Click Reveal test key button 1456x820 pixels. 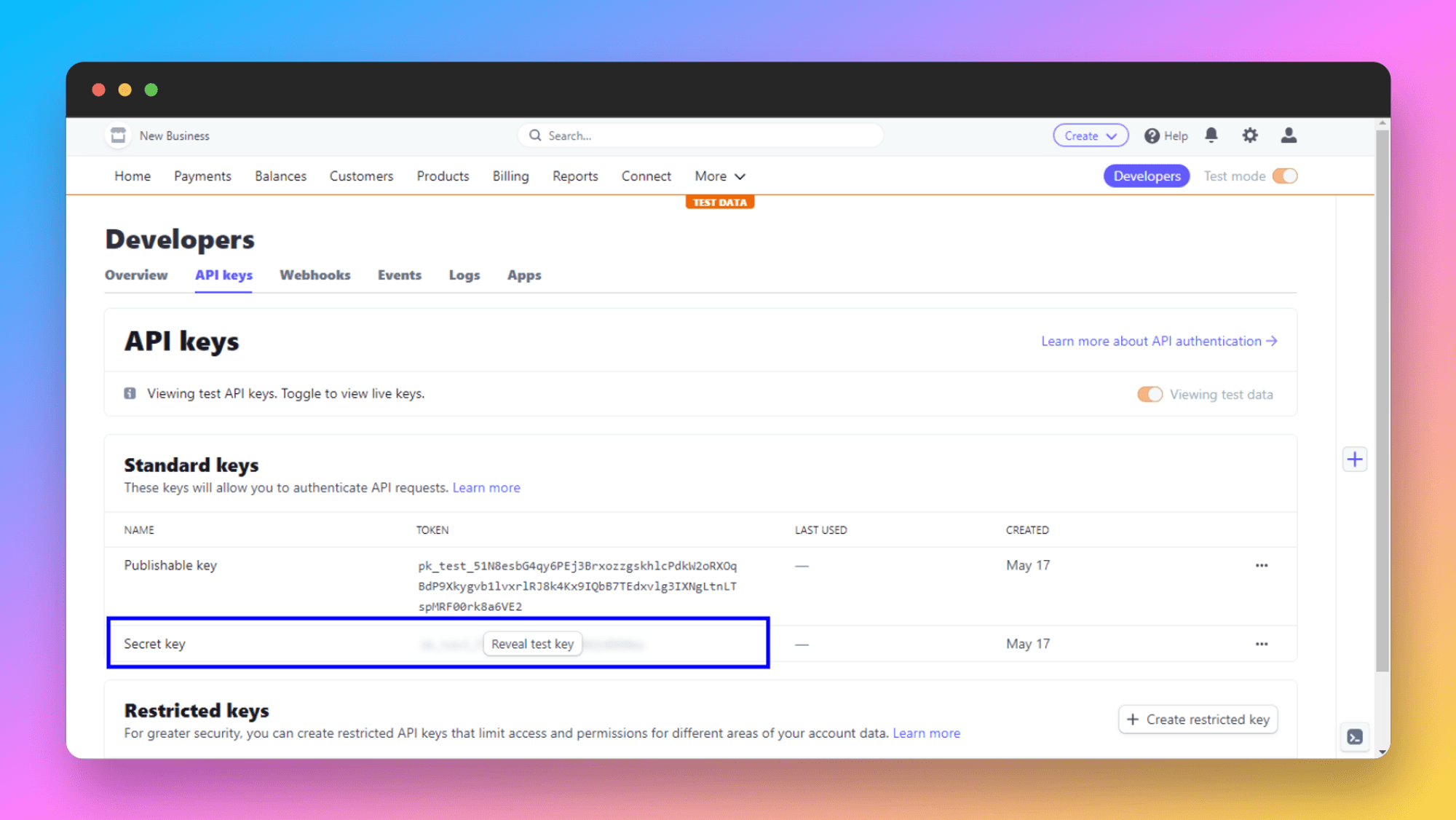(x=532, y=644)
